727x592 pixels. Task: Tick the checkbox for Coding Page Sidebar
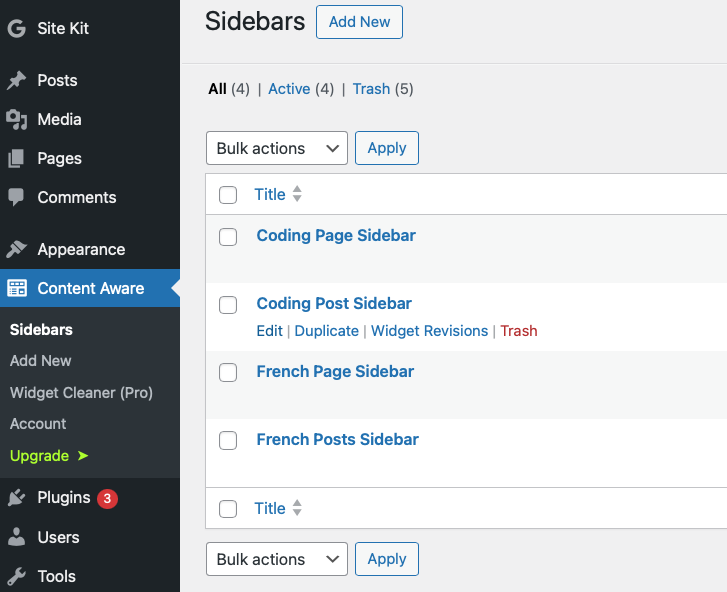228,237
